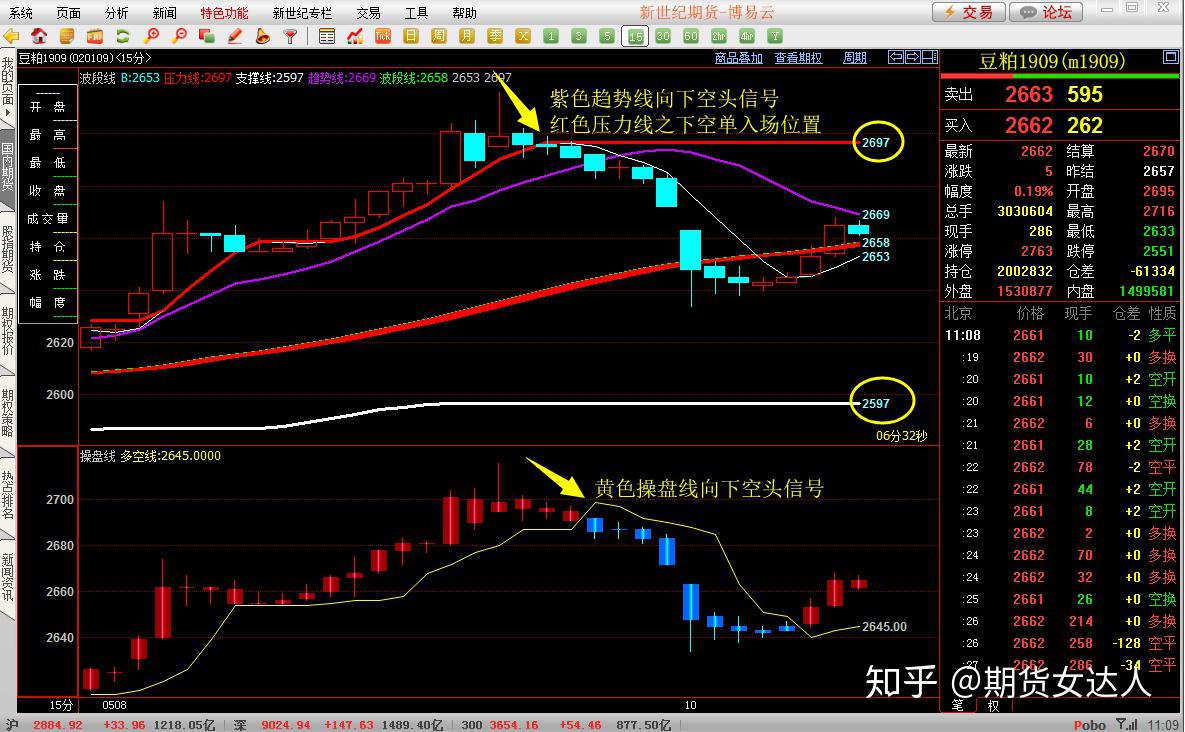Click the red filter funnel icon
Image resolution: width=1185 pixels, height=732 pixels.
(290, 36)
